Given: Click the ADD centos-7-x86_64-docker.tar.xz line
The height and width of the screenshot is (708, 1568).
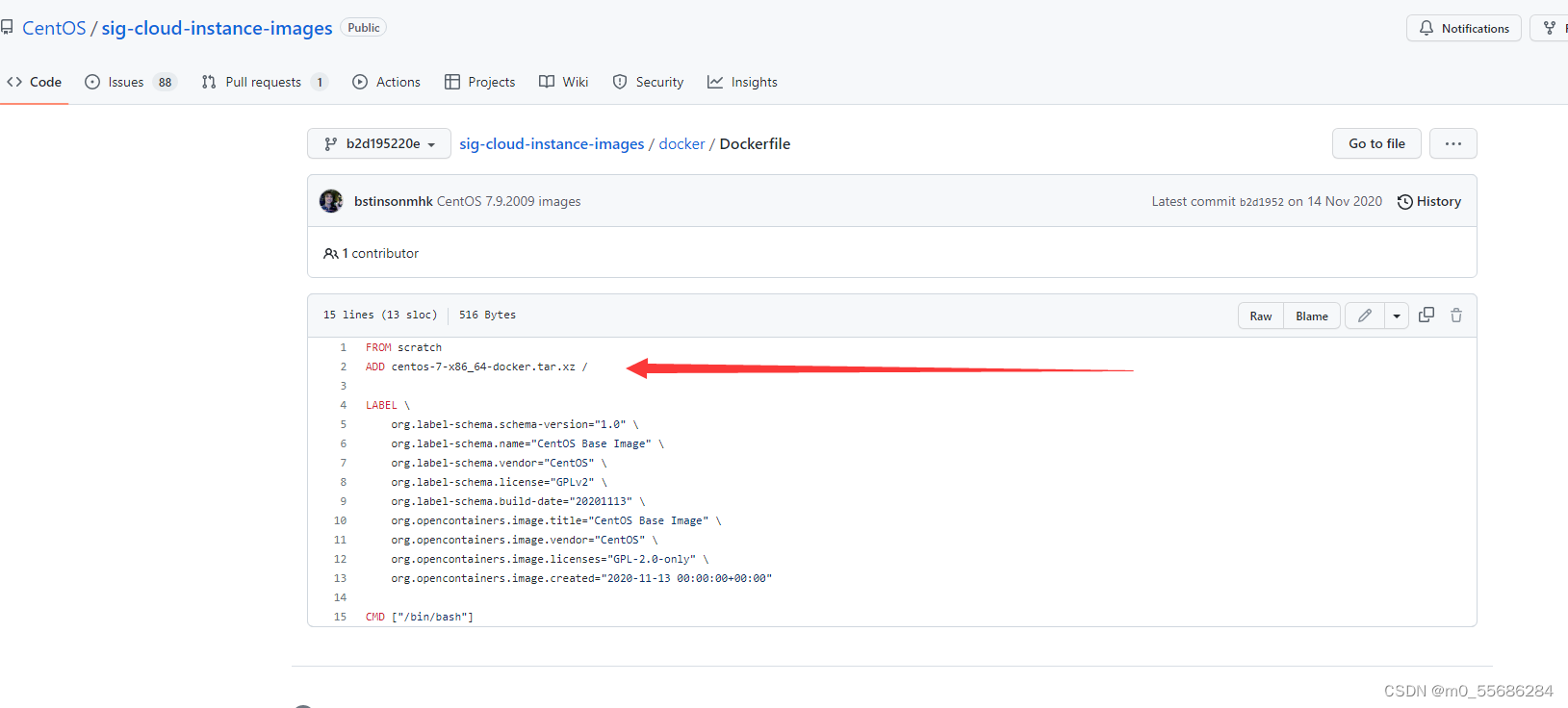Looking at the screenshot, I should point(476,367).
